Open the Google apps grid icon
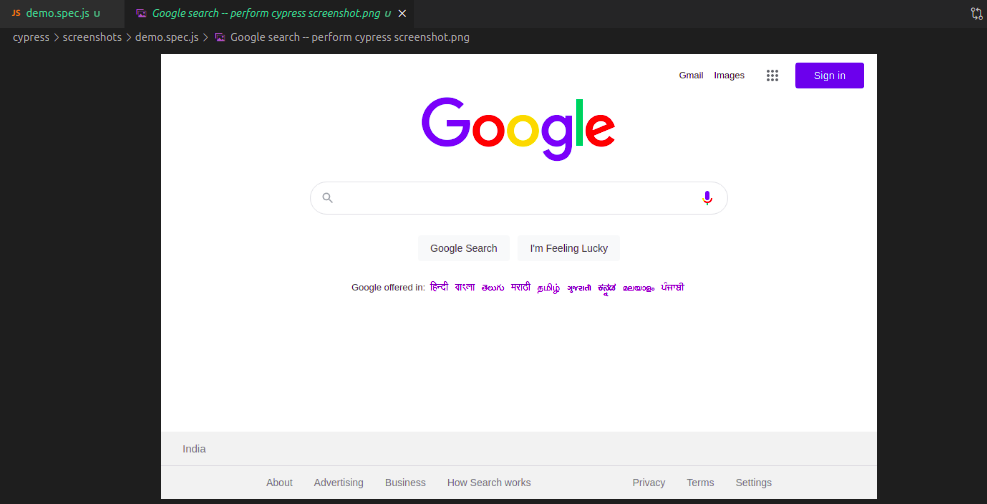987x504 pixels. tap(772, 76)
